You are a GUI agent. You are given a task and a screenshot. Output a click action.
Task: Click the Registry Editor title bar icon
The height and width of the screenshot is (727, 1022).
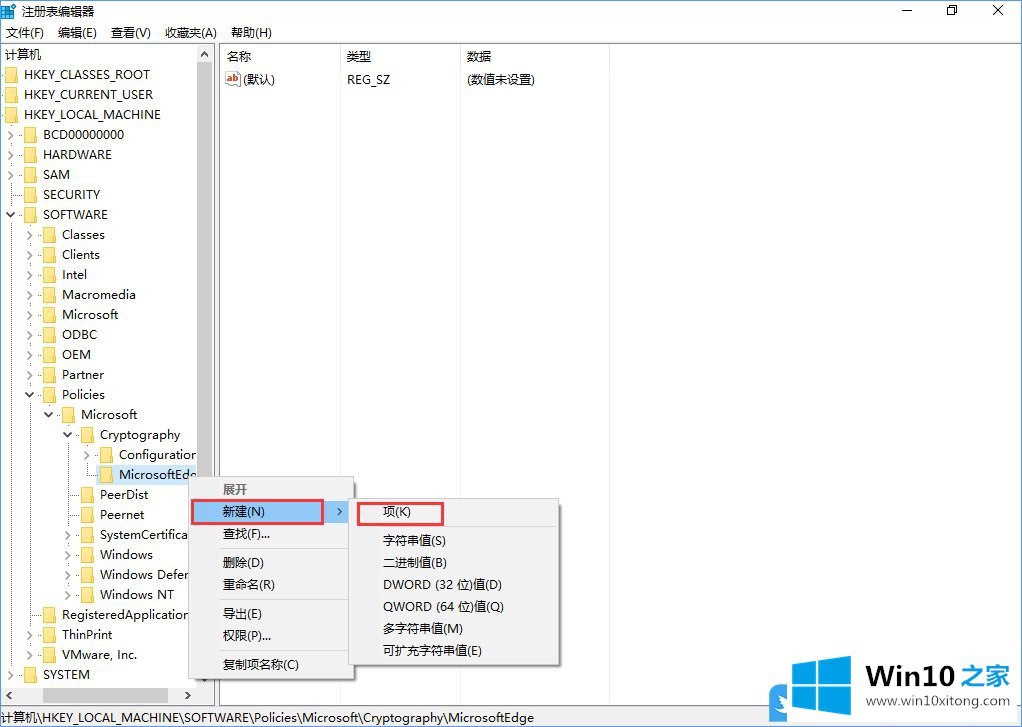(8, 11)
